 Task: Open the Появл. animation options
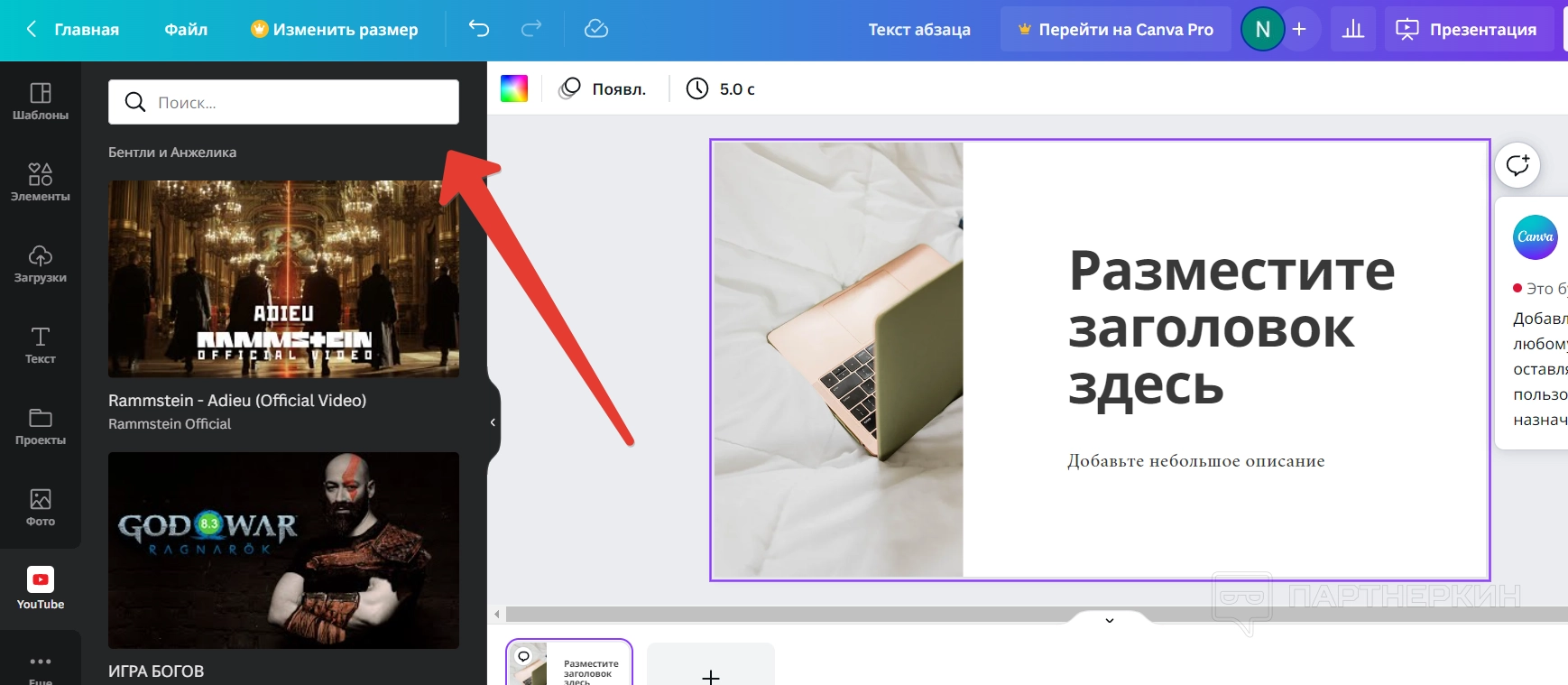603,88
